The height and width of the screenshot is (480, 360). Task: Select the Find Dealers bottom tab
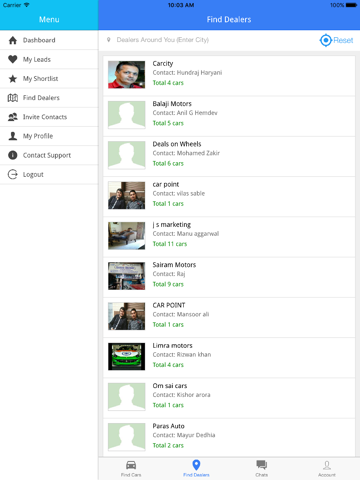click(196, 468)
